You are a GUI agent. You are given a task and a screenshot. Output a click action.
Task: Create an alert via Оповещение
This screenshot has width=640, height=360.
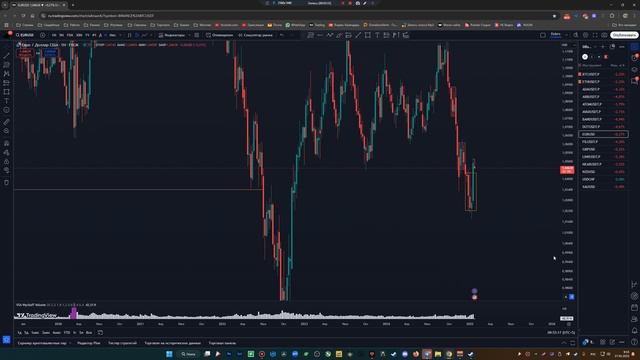click(220, 35)
